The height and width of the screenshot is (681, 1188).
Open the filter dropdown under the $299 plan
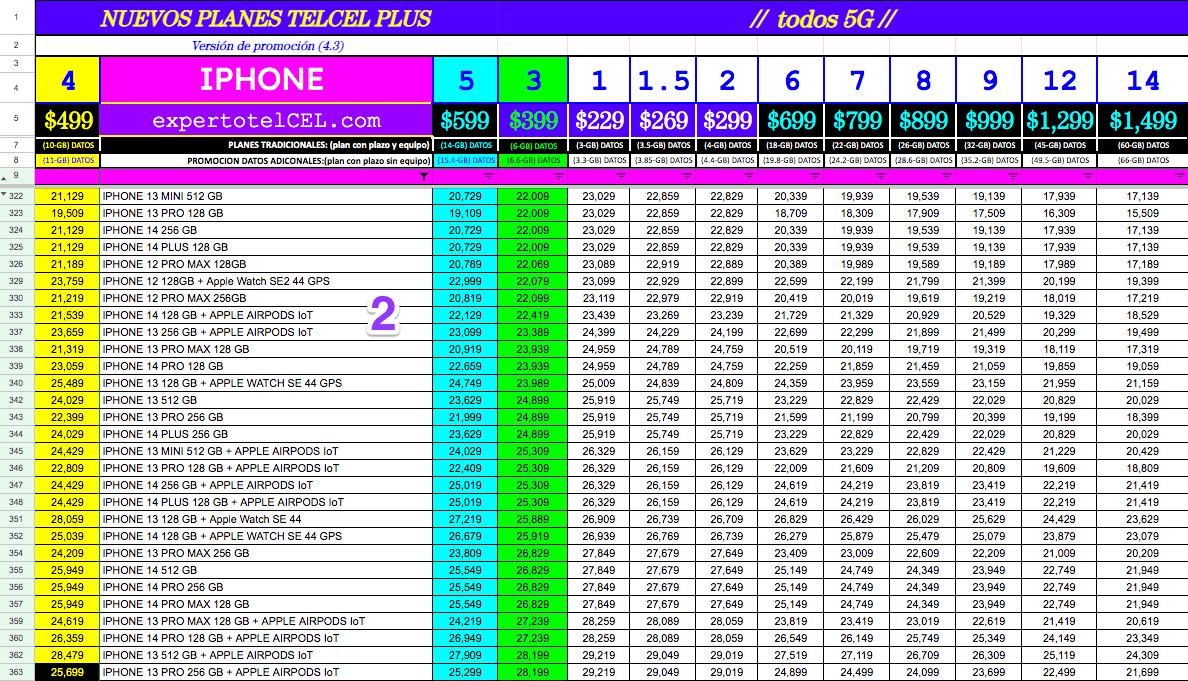pyautogui.click(x=749, y=176)
